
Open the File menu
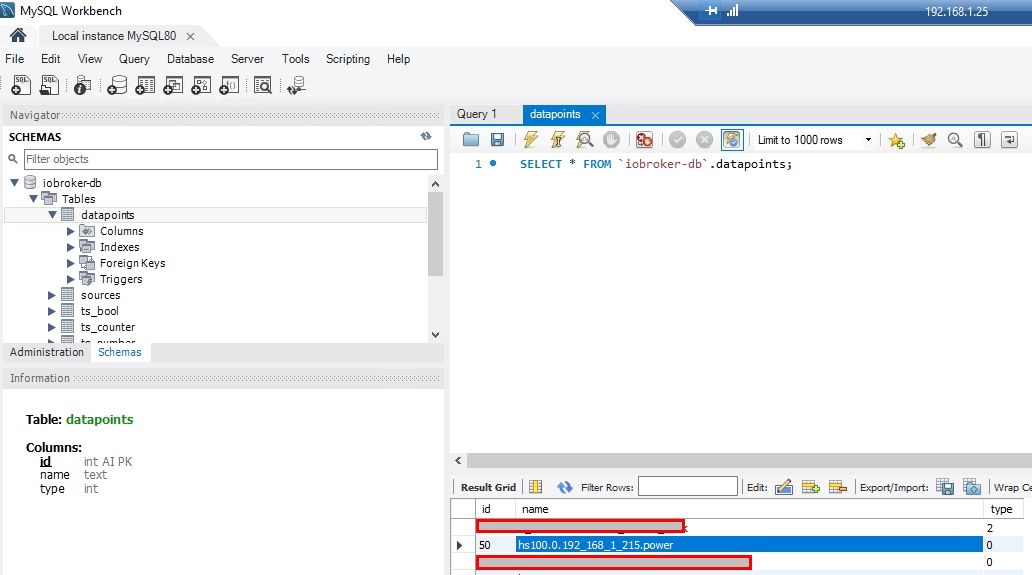(x=14, y=59)
